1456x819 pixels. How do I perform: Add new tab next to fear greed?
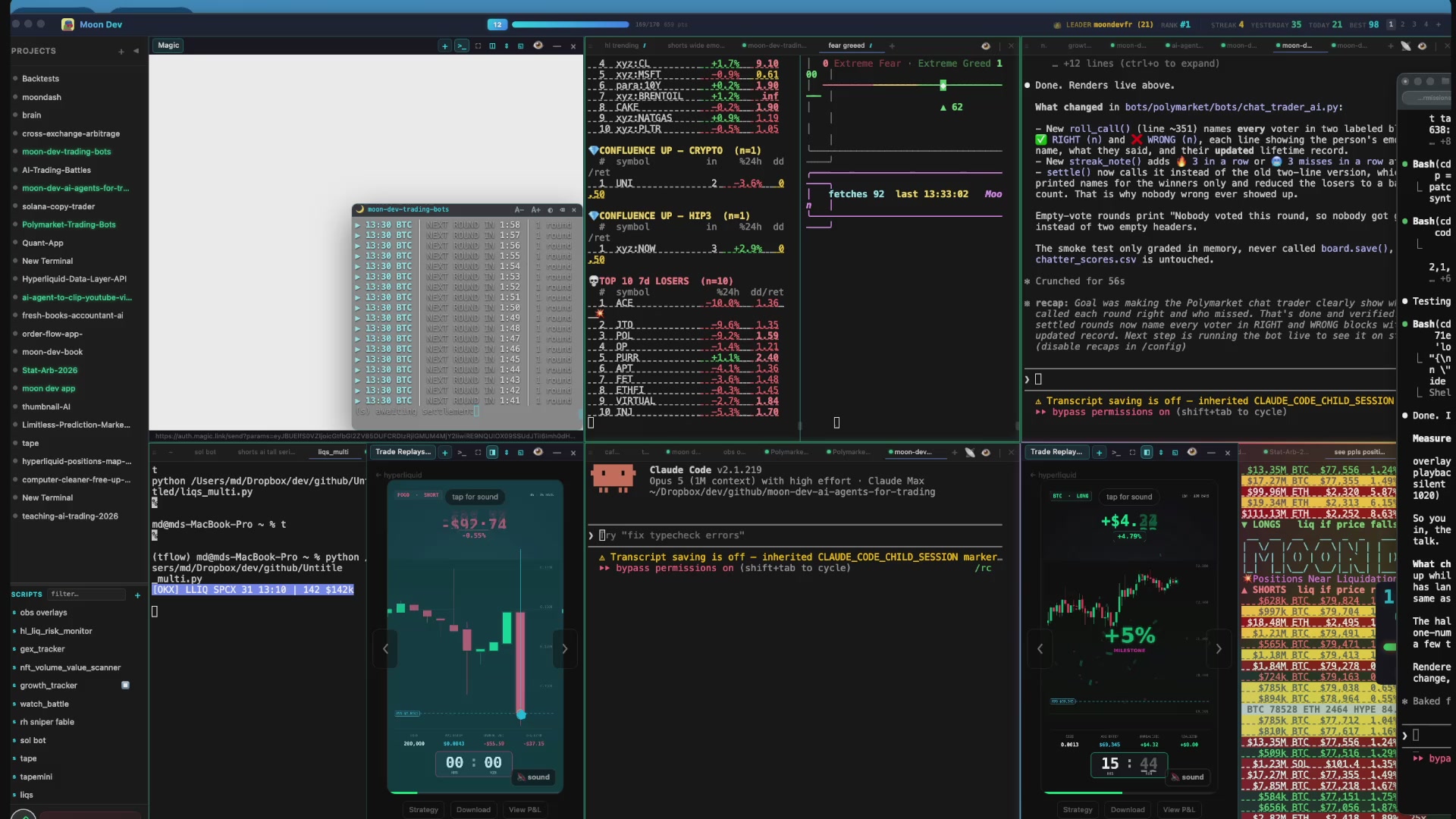pyautogui.click(x=892, y=46)
